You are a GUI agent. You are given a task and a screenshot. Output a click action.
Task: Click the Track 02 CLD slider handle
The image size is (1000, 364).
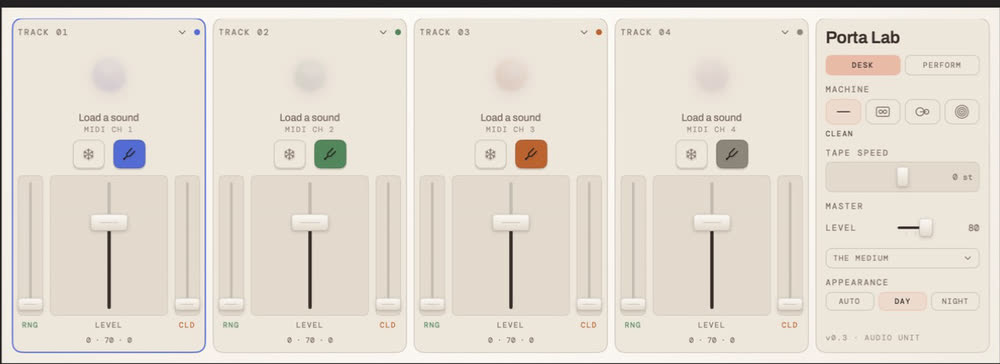tap(388, 304)
